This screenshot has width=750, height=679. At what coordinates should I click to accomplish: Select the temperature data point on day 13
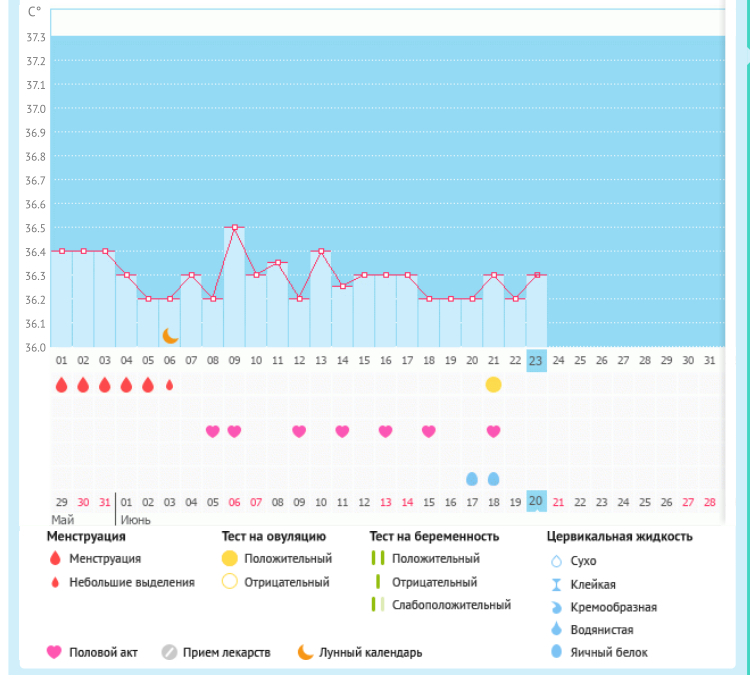(321, 251)
